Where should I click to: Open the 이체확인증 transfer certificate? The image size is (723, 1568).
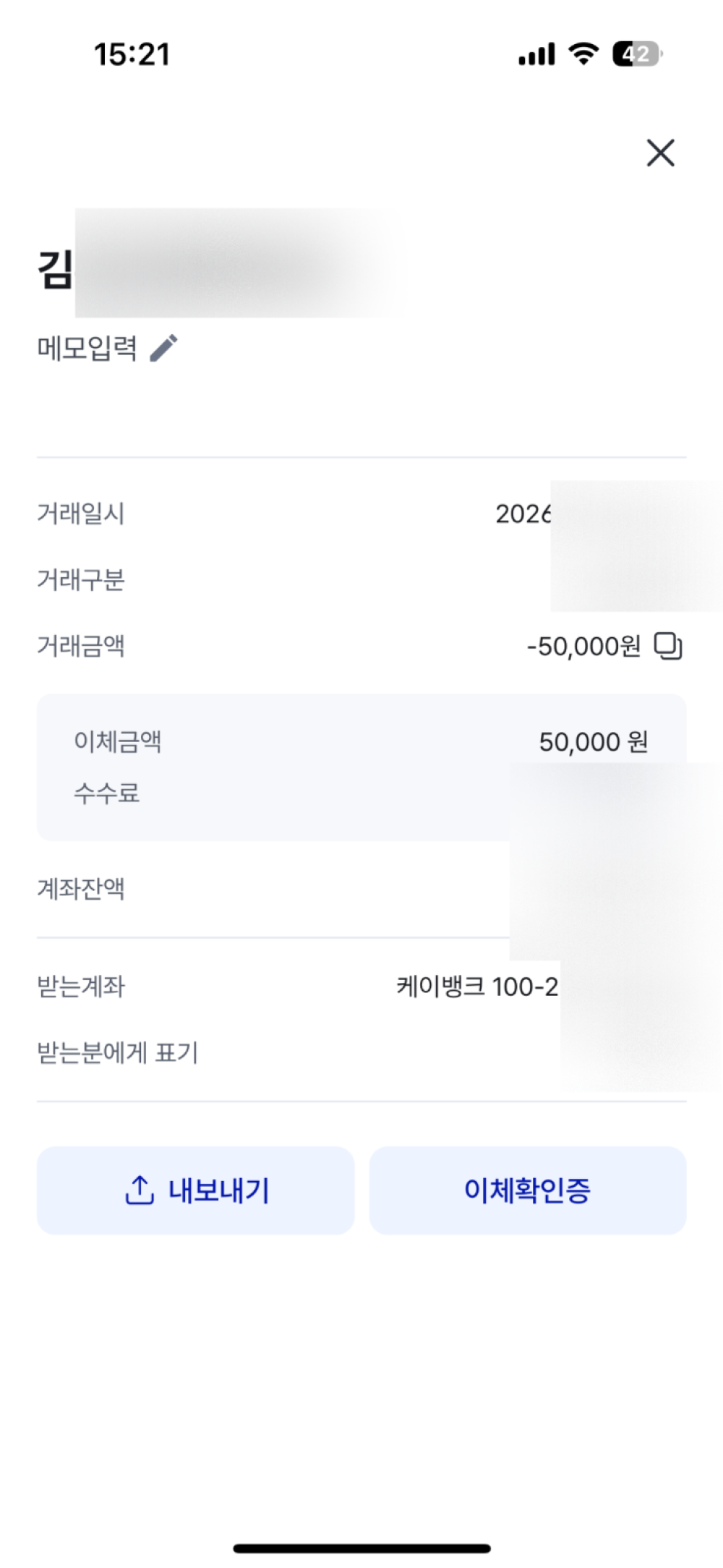527,1190
